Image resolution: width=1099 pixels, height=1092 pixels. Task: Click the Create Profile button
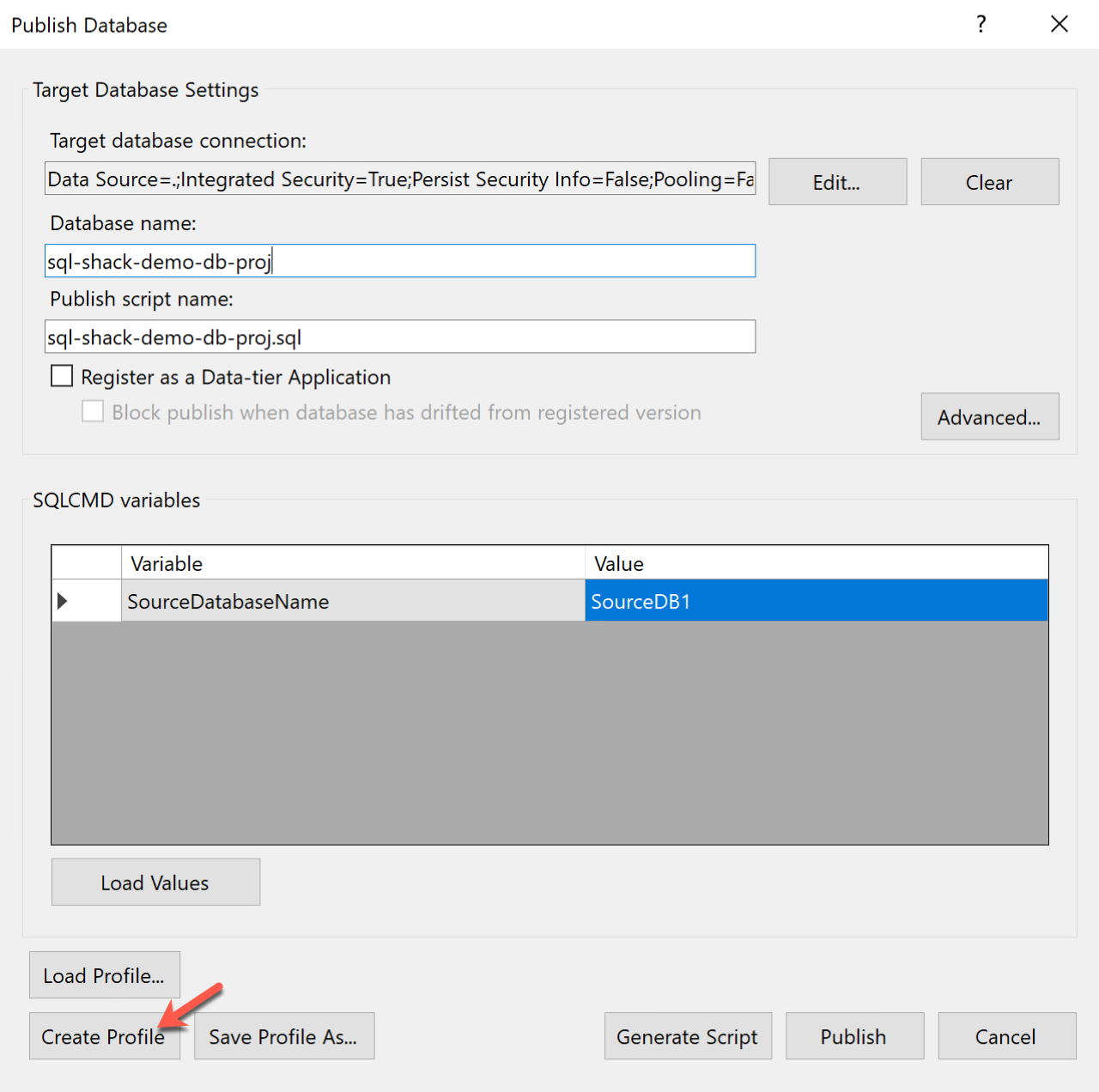(103, 1036)
